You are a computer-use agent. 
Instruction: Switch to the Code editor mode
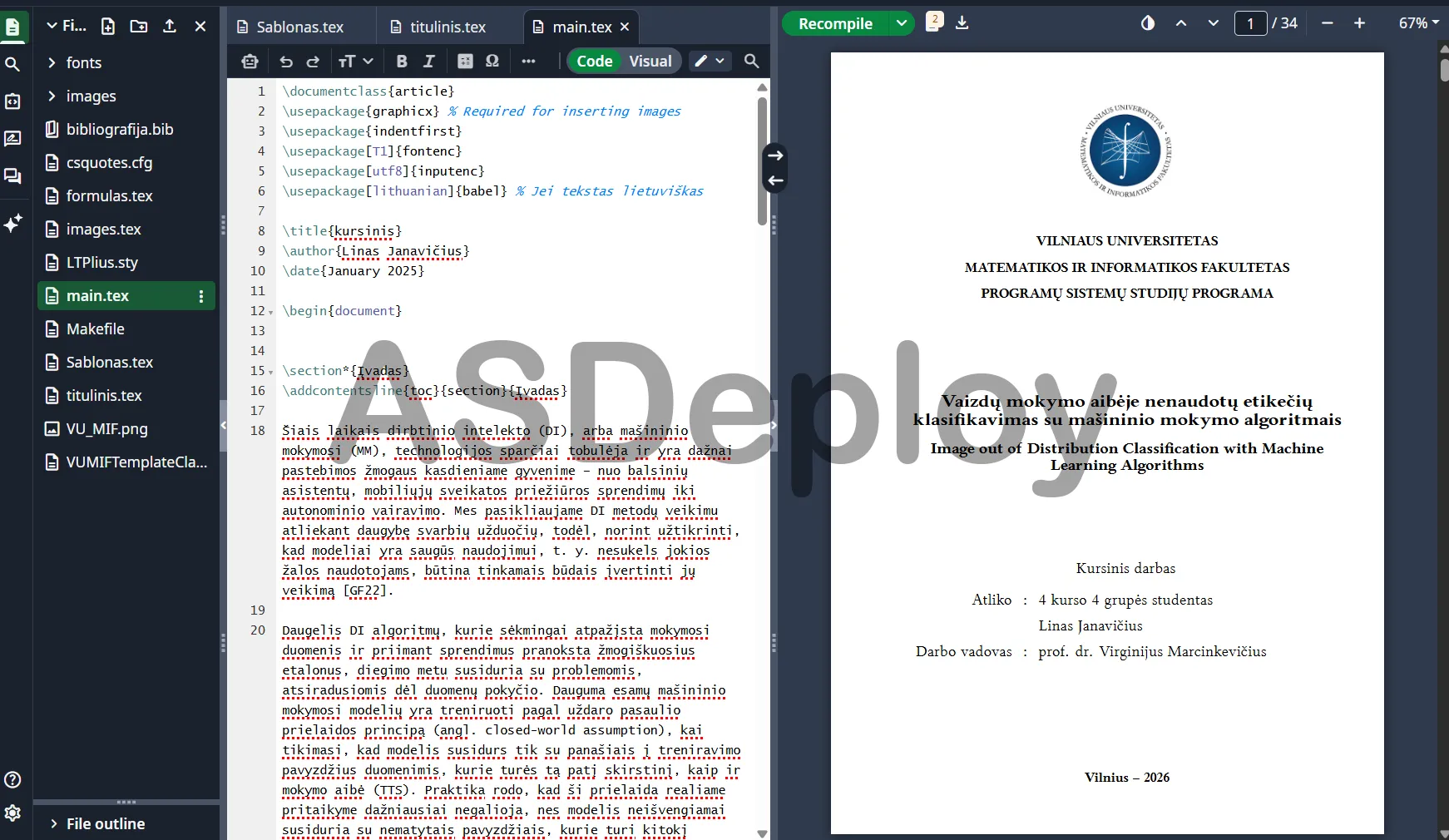coord(595,61)
